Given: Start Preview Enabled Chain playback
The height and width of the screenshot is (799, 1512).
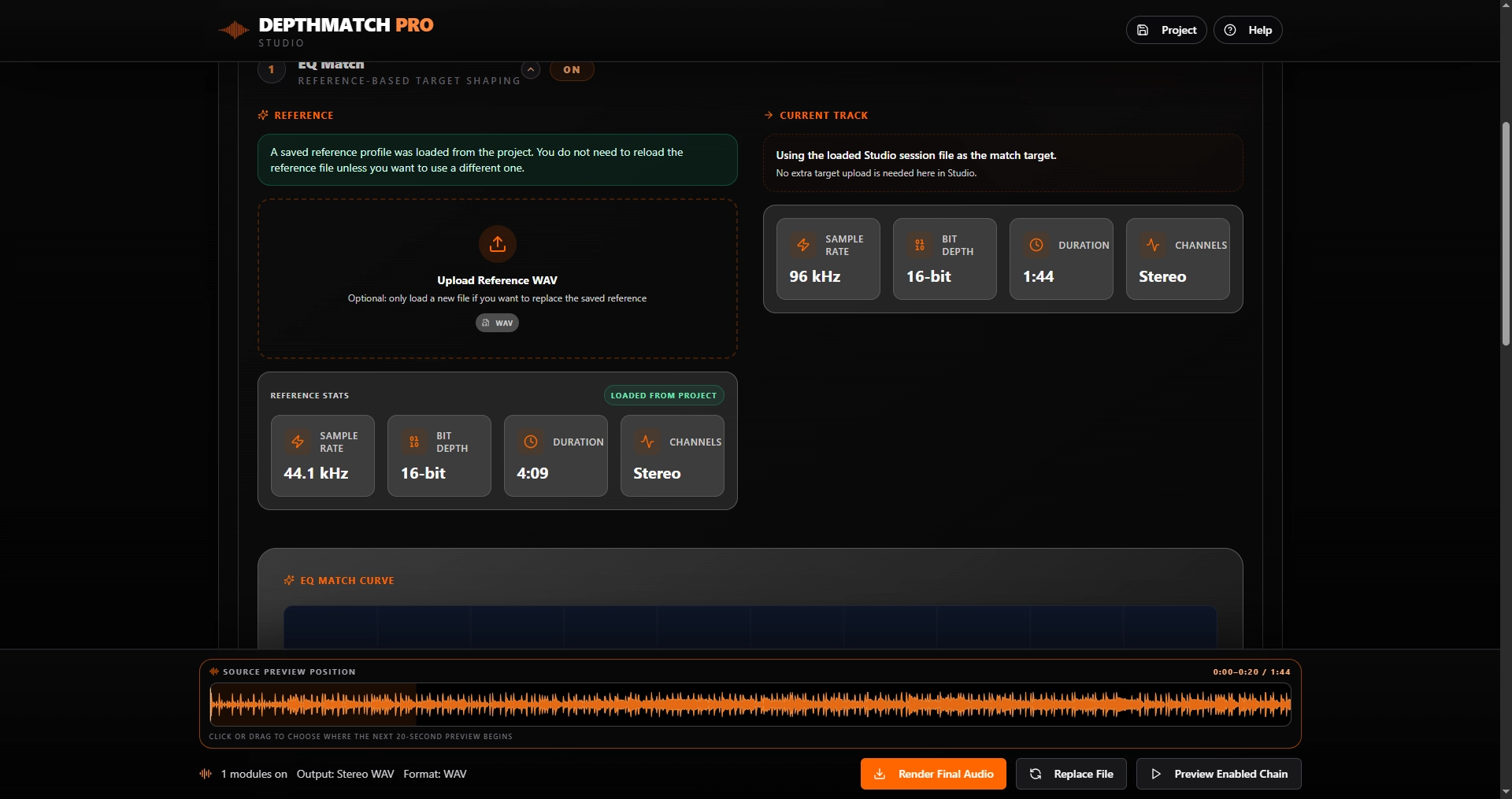Looking at the screenshot, I should coord(1219,774).
